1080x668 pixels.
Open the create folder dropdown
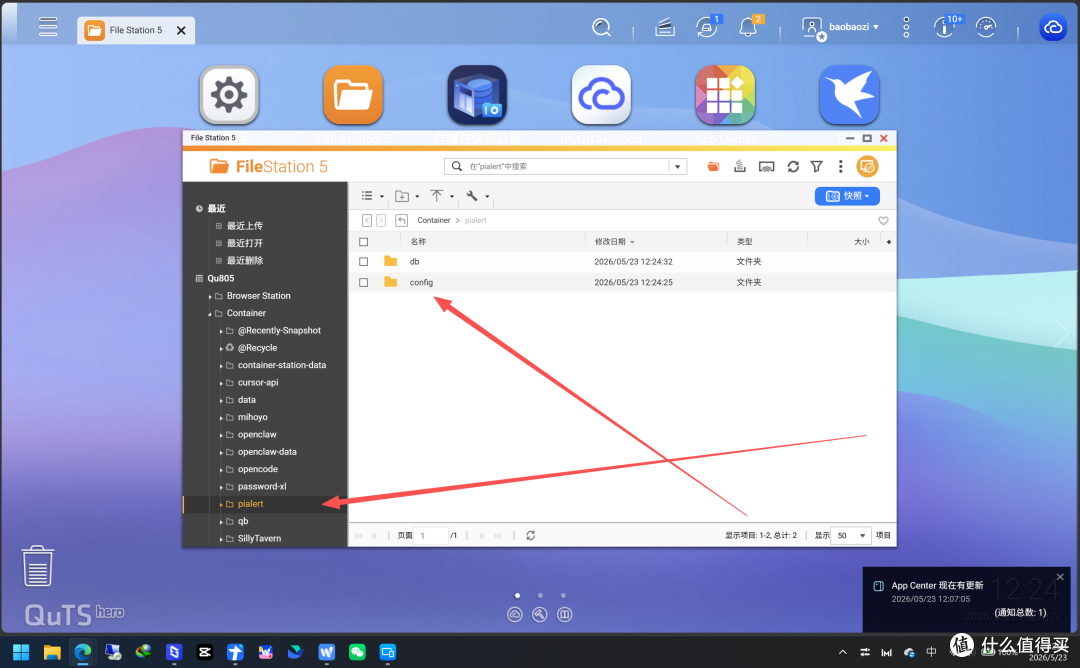pyautogui.click(x=407, y=196)
